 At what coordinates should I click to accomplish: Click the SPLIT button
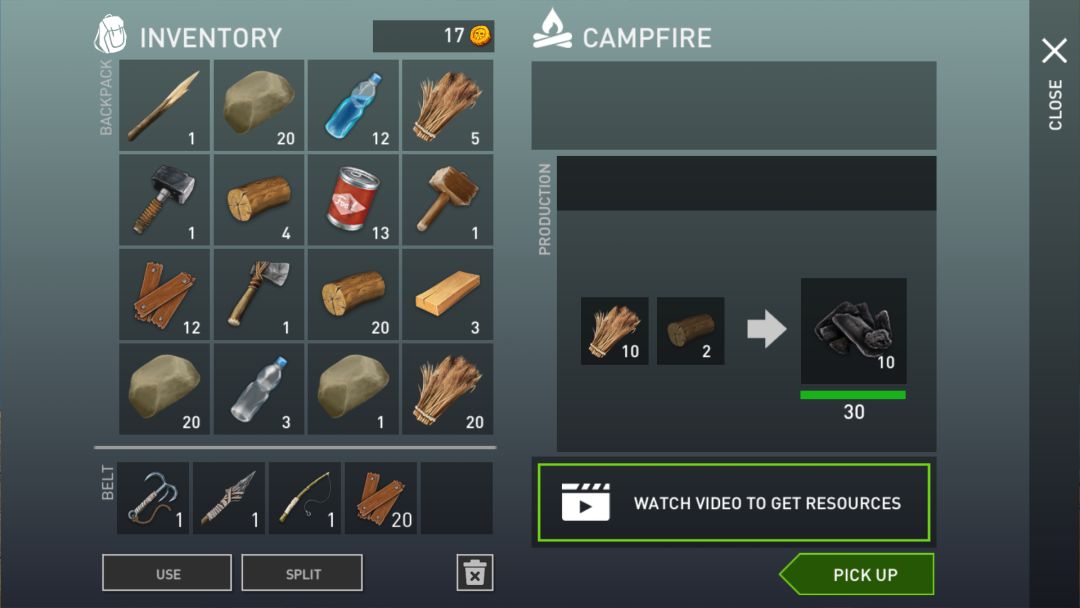pyautogui.click(x=302, y=573)
